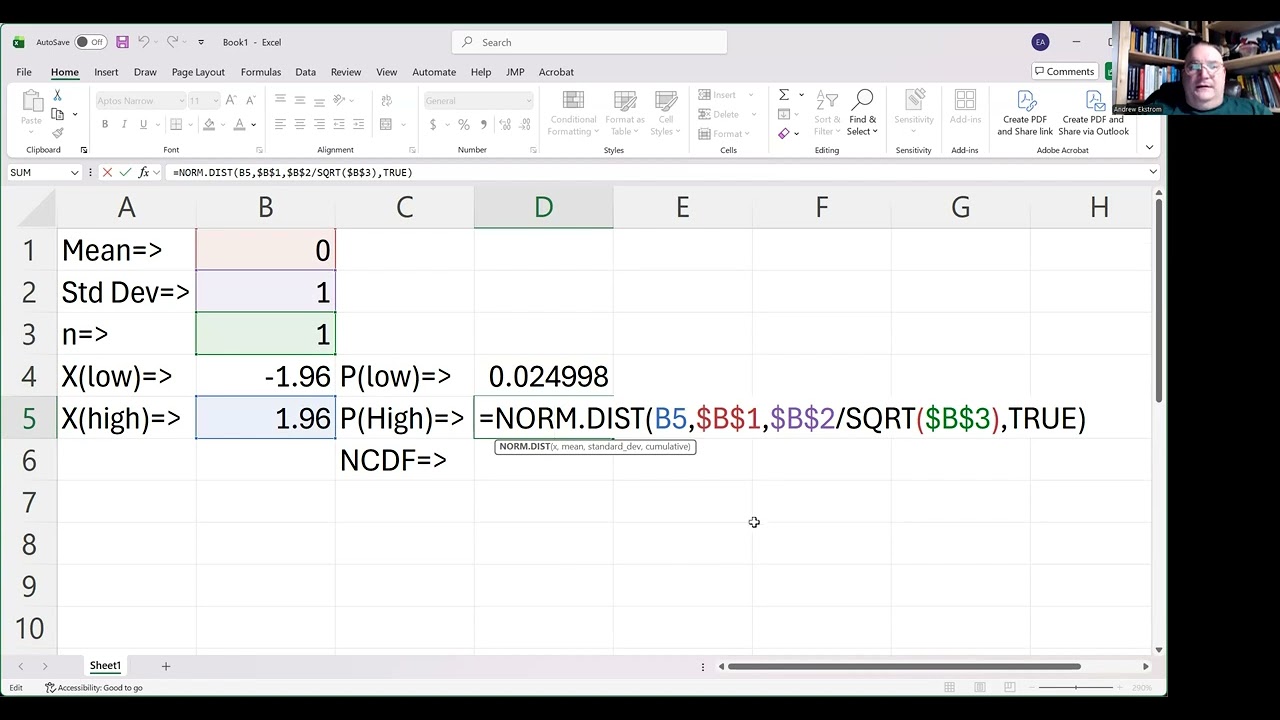Open Customize Quick Access Toolbar dropdown
Viewport: 1280px width, 720px height.
point(201,42)
